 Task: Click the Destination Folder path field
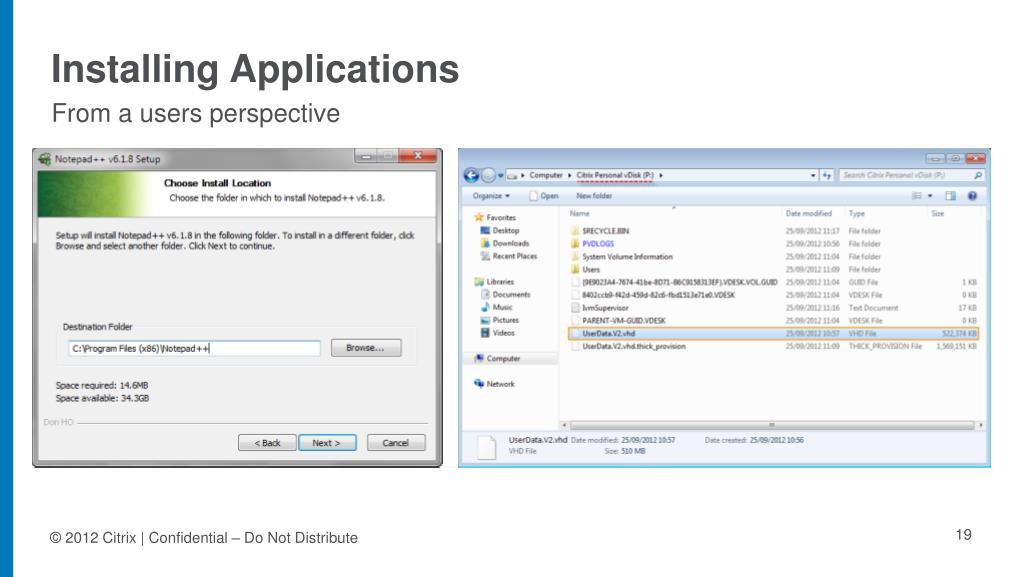click(x=194, y=348)
